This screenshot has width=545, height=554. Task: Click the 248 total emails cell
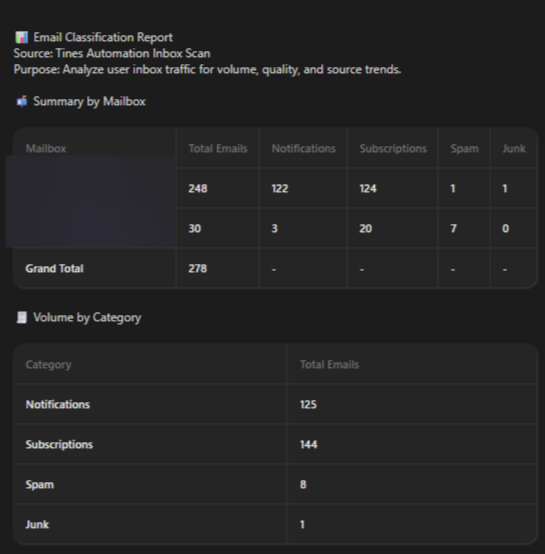[x=198, y=188]
